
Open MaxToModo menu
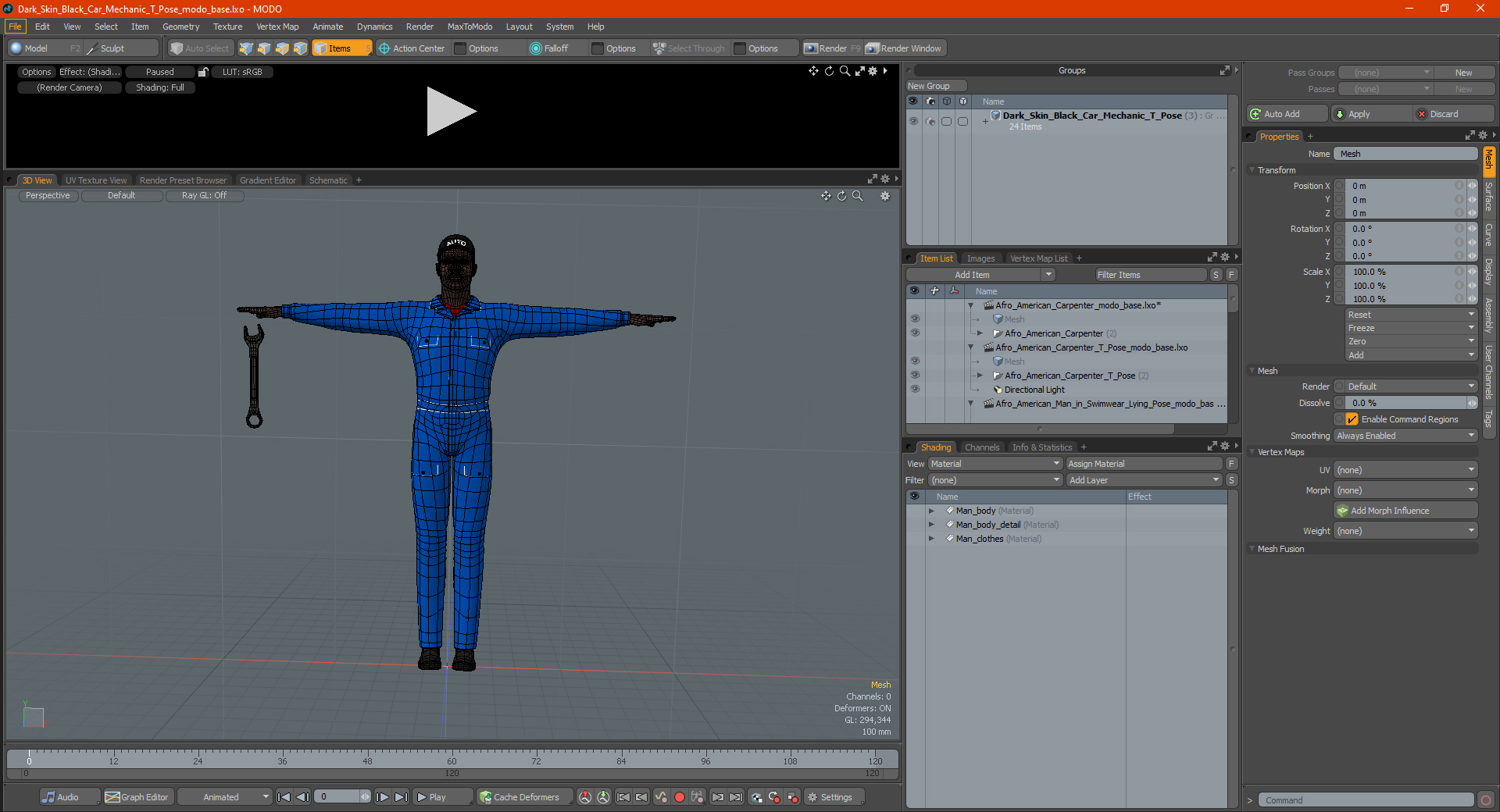[470, 27]
